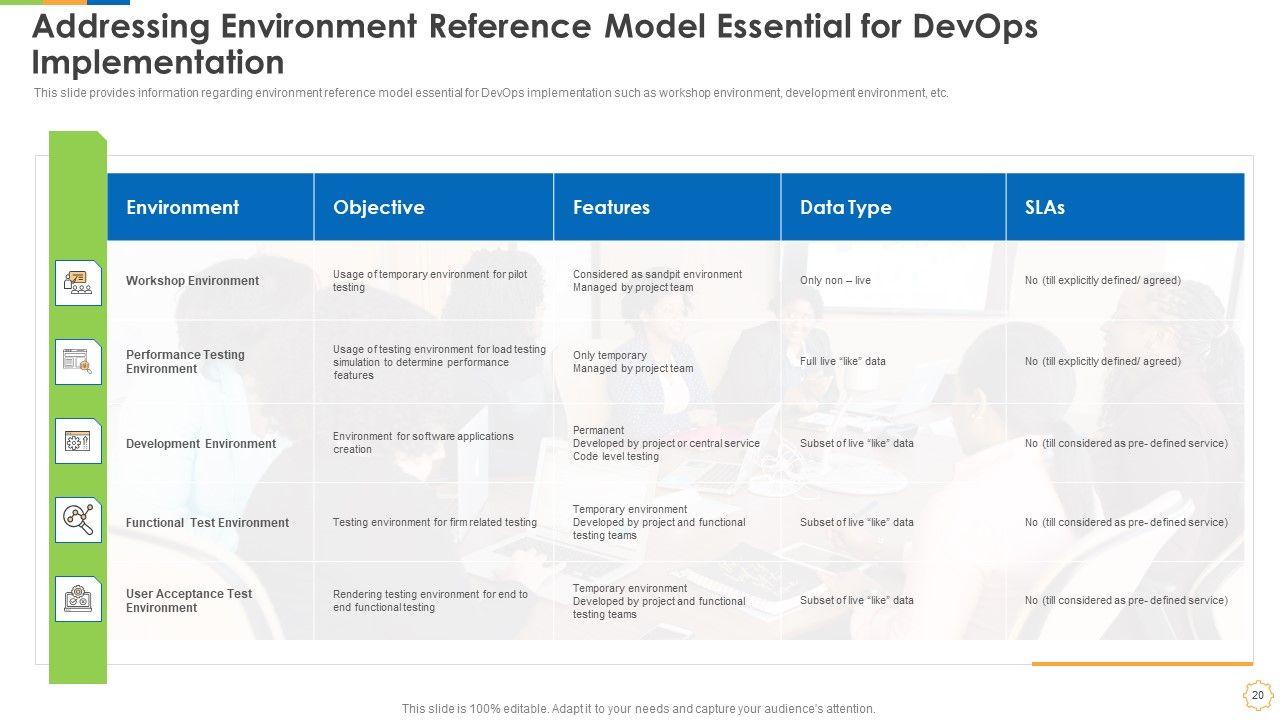1280x720 pixels.
Task: Select the Development Environment gear icon
Action: pyautogui.click(x=78, y=442)
